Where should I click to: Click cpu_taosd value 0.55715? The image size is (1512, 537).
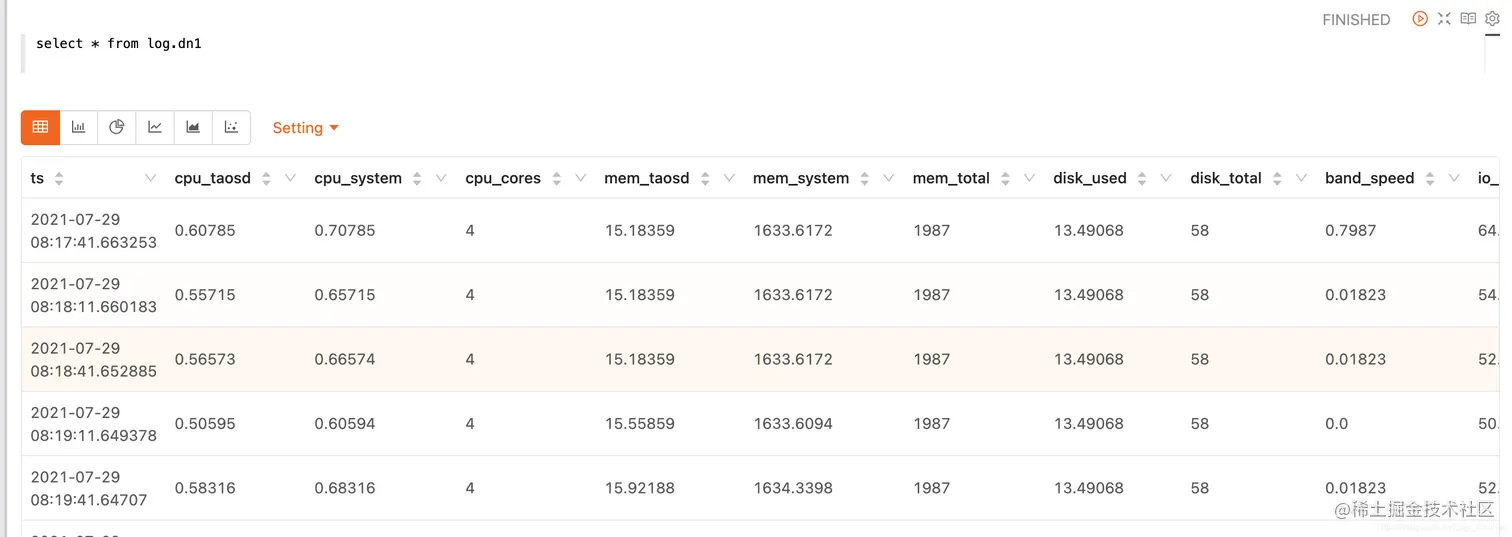pyautogui.click(x=205, y=295)
